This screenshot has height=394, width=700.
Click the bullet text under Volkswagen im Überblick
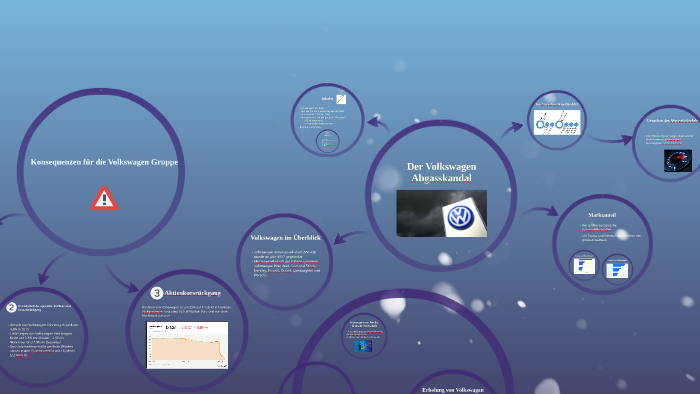pyautogui.click(x=286, y=263)
